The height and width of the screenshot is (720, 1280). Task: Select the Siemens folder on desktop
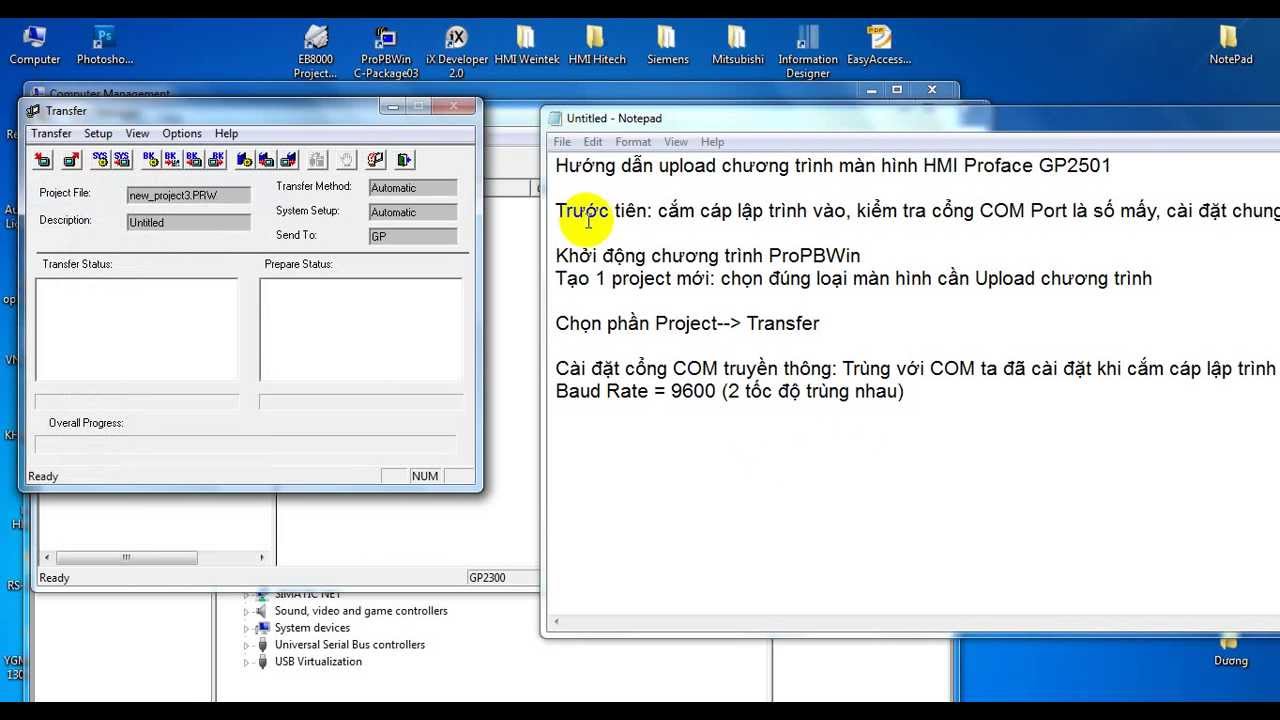(667, 46)
